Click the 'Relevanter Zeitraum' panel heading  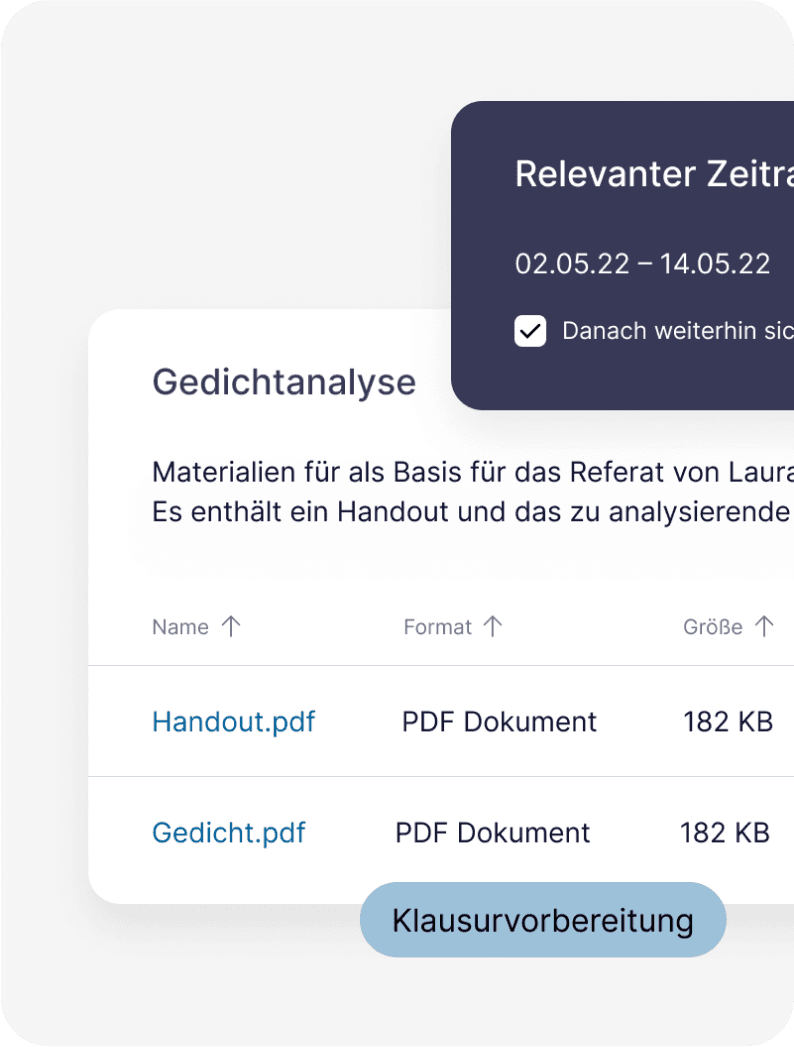coord(653,174)
